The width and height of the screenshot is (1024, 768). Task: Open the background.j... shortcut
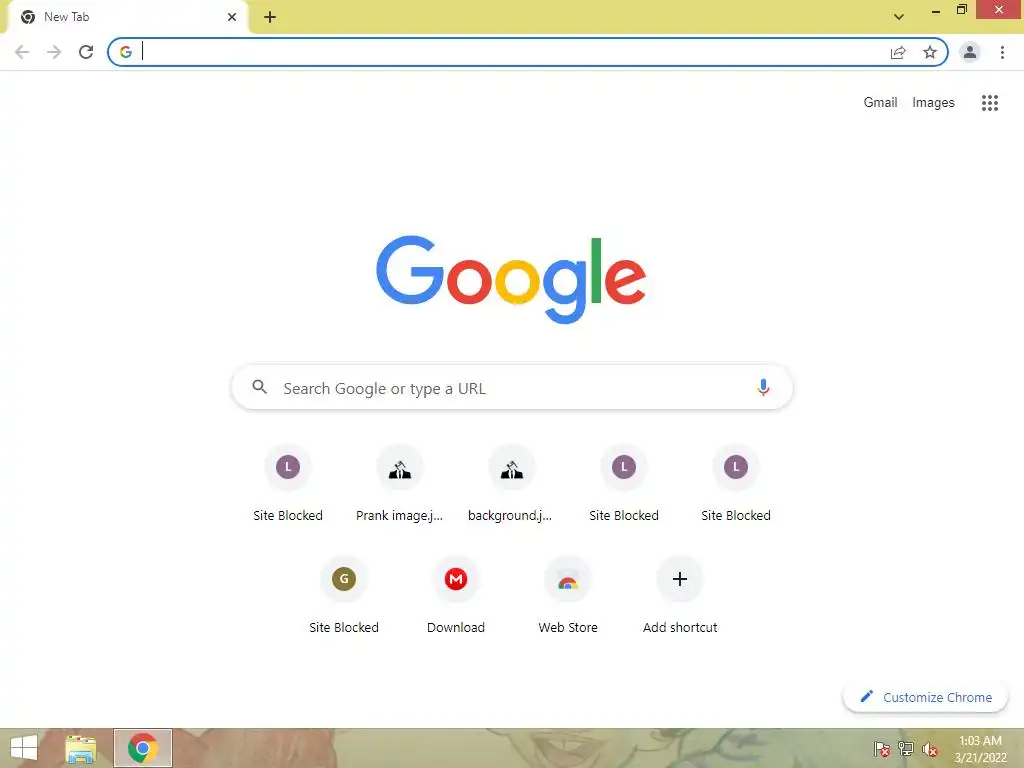[511, 483]
